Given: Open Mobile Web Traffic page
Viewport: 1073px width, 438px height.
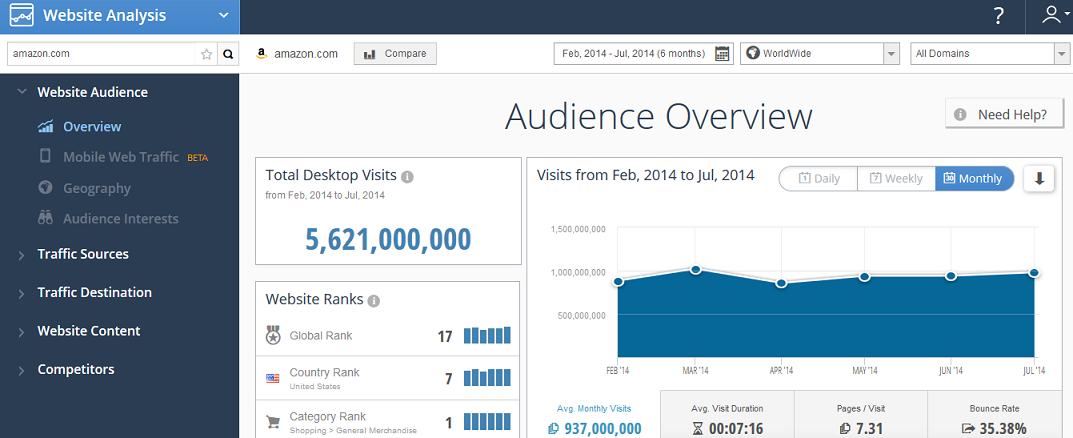Looking at the screenshot, I should pos(121,157).
